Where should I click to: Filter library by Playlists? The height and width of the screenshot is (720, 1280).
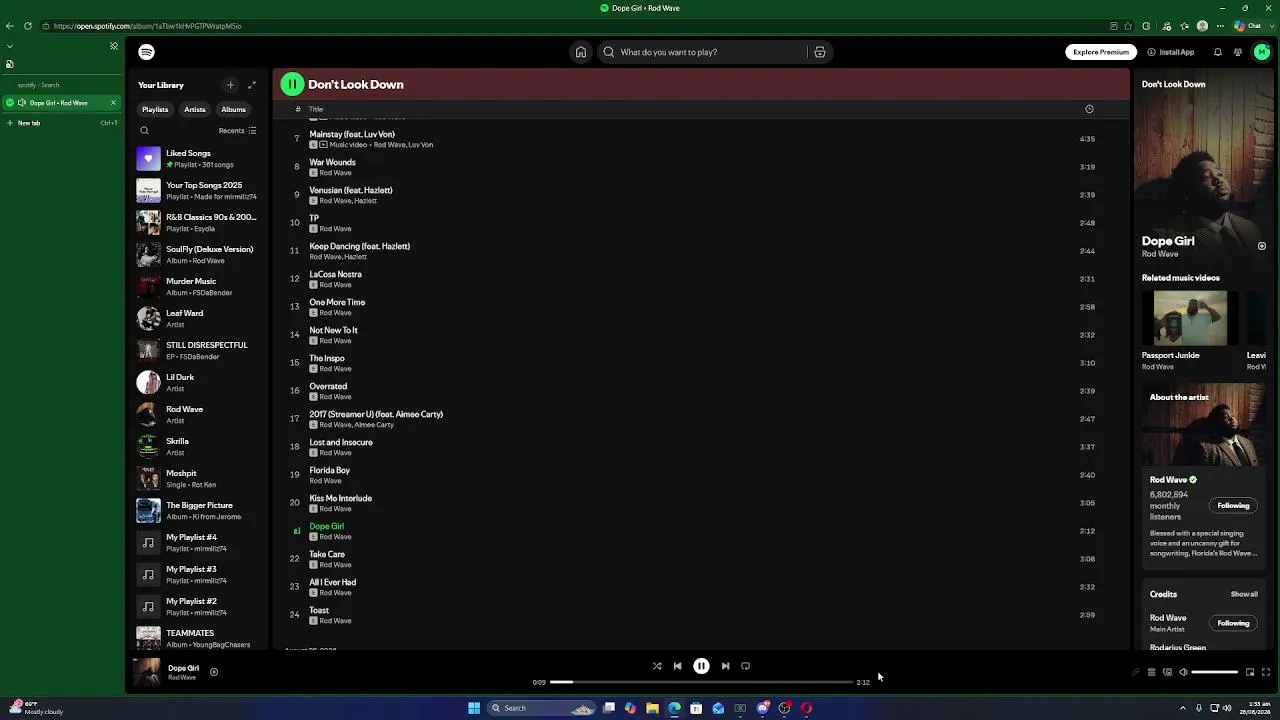point(155,109)
